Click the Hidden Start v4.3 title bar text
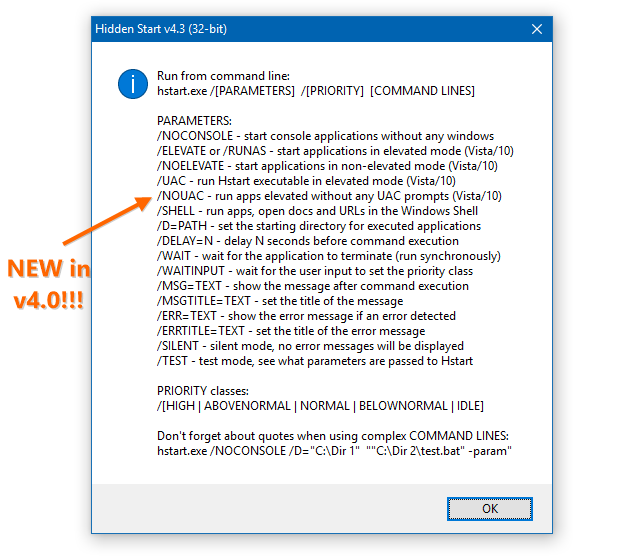Viewport: 640px width, 556px height. (x=161, y=30)
